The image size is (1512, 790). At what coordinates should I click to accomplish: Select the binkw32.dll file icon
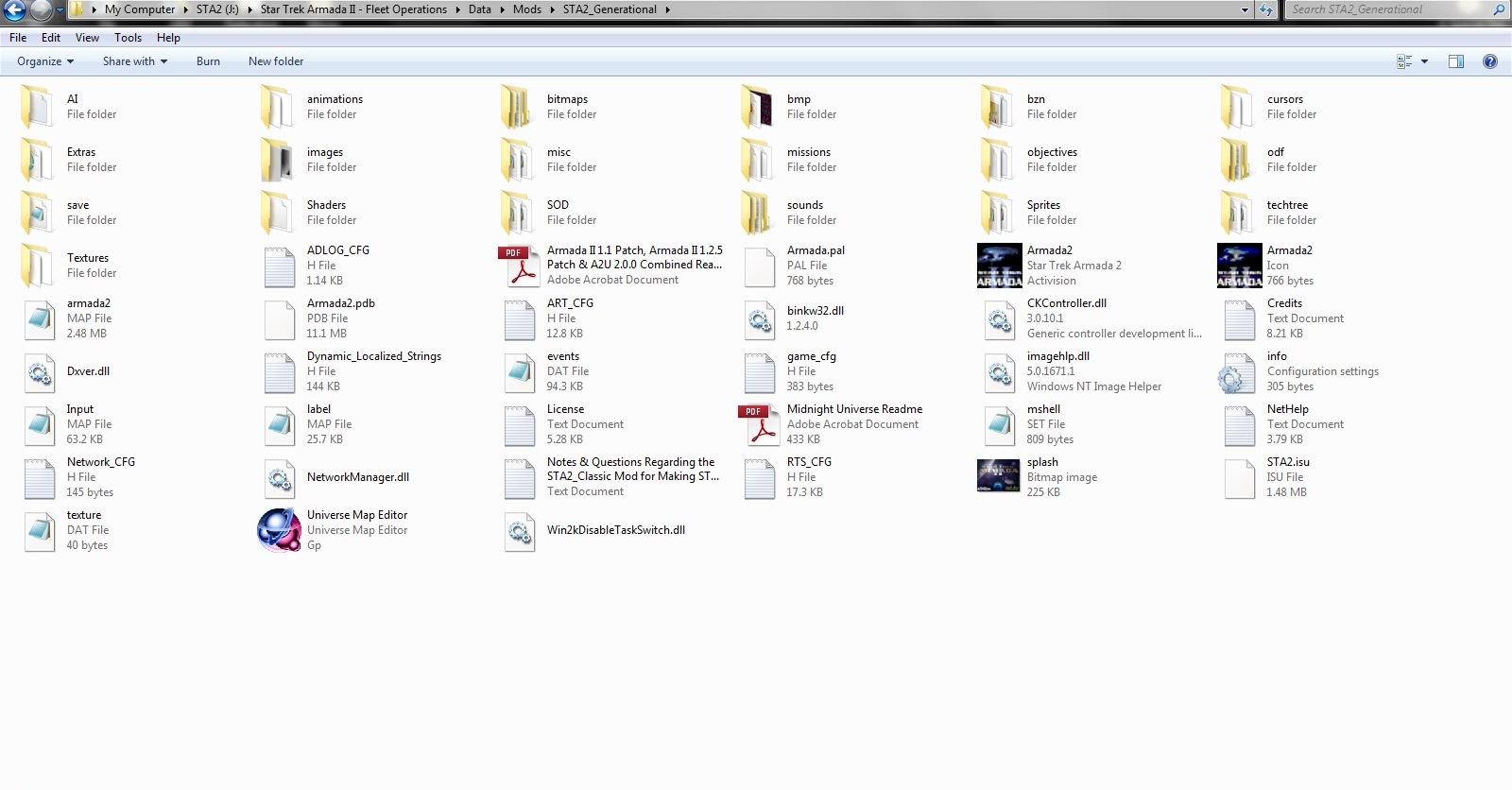(759, 318)
